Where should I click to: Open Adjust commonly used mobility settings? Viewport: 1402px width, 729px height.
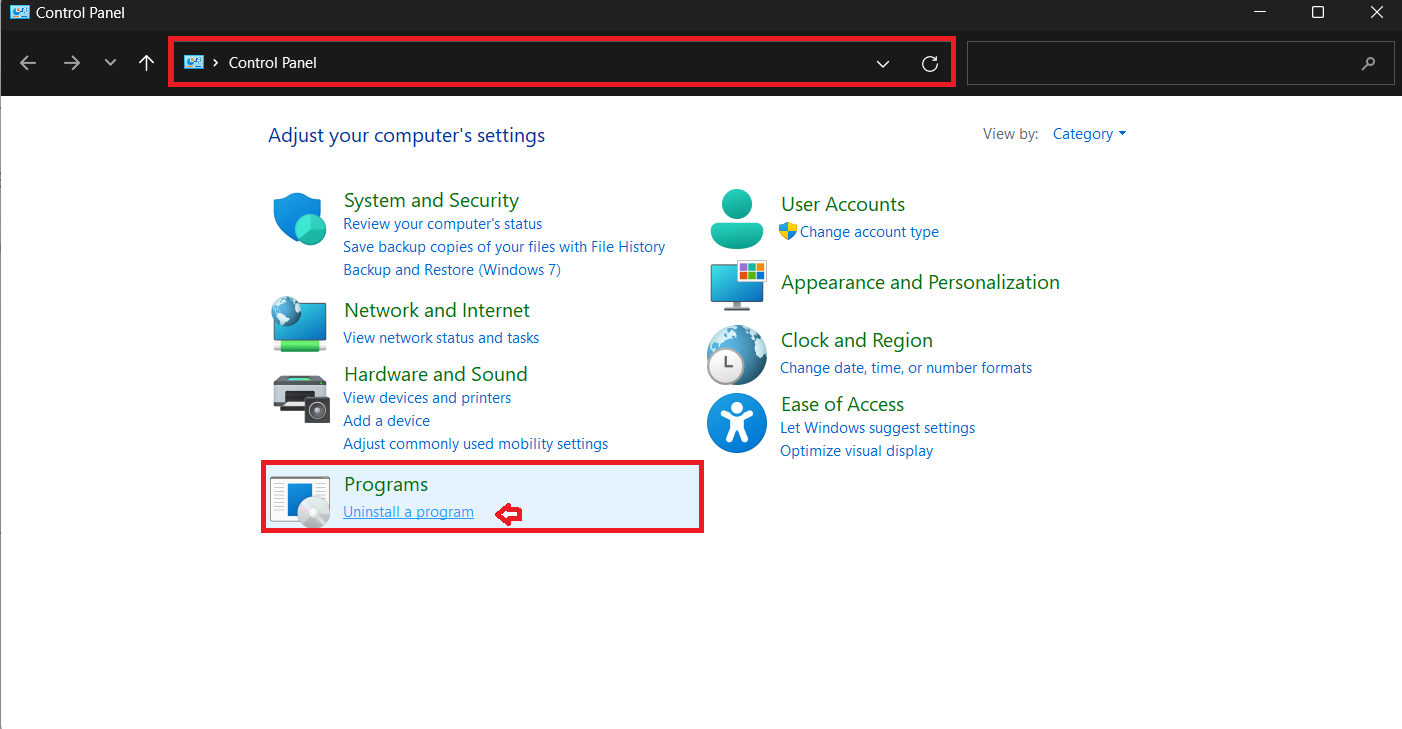476,444
